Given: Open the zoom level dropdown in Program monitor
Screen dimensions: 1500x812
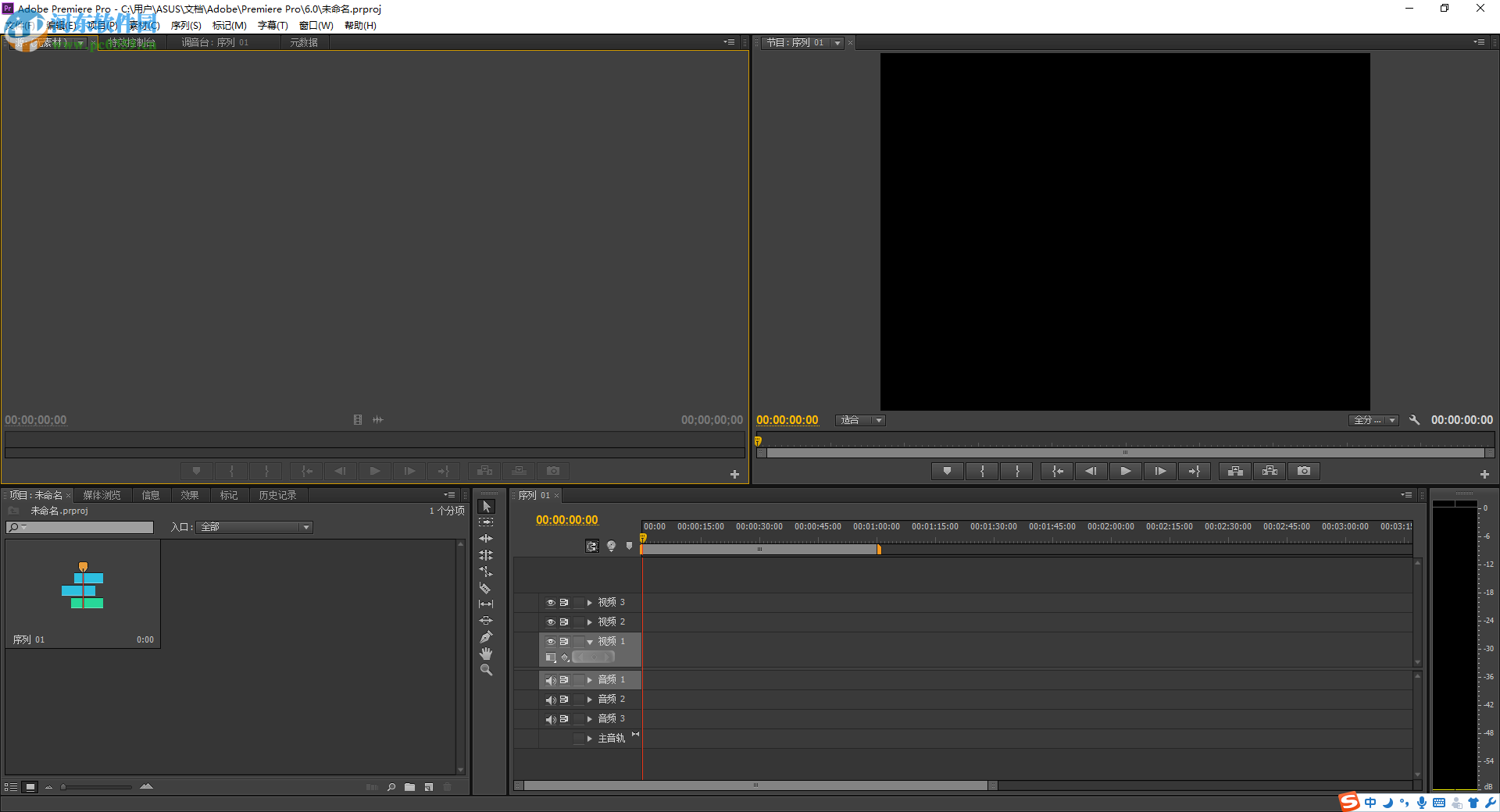Looking at the screenshot, I should tap(860, 420).
